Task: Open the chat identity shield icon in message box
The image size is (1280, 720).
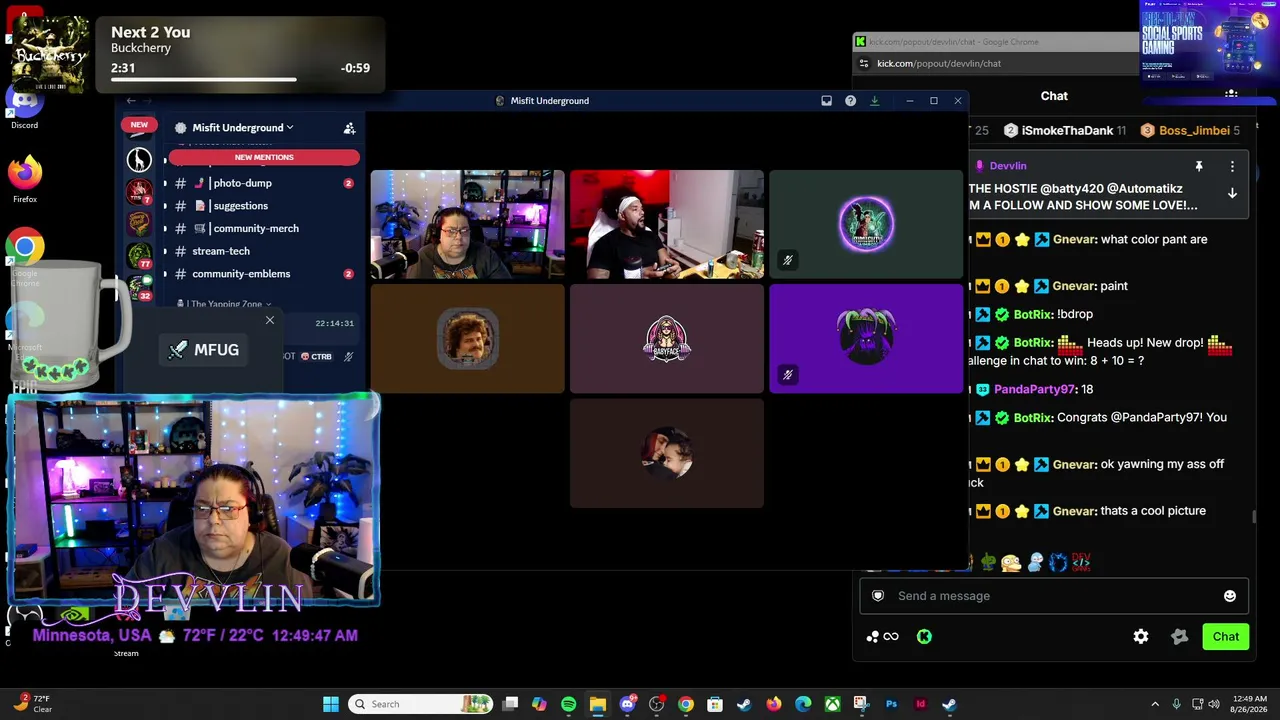Action: pyautogui.click(x=878, y=596)
